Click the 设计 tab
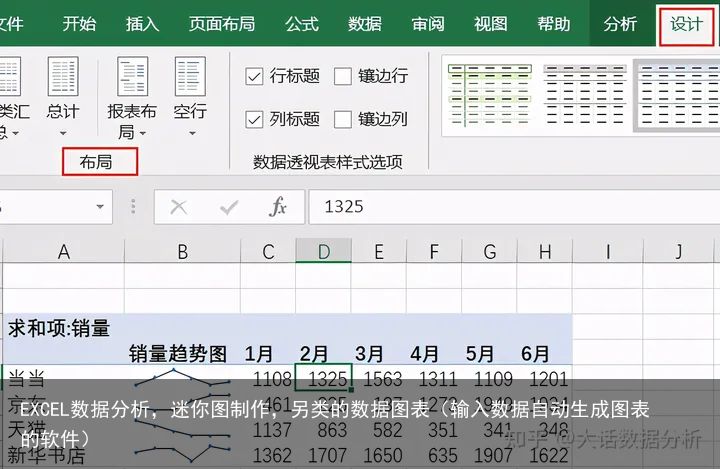This screenshot has width=720, height=469. 686,24
